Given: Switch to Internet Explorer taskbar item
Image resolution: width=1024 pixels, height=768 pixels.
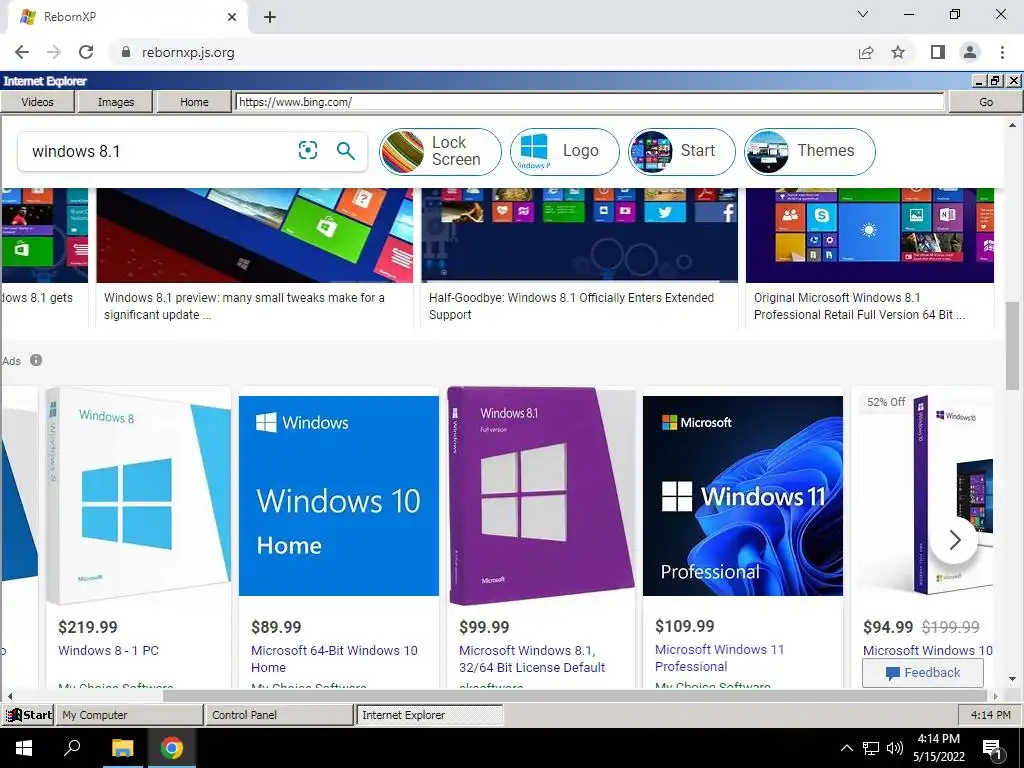Looking at the screenshot, I should (x=429, y=714).
